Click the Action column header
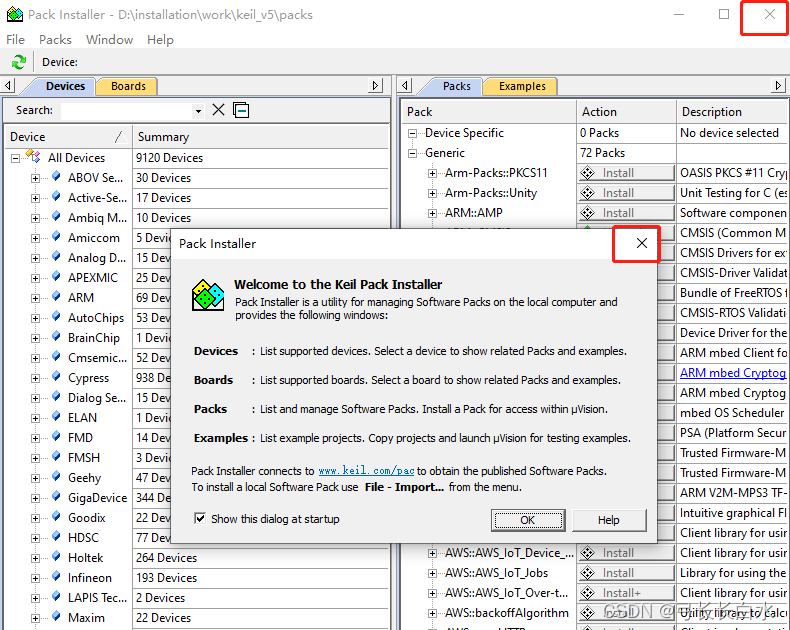 tap(626, 111)
